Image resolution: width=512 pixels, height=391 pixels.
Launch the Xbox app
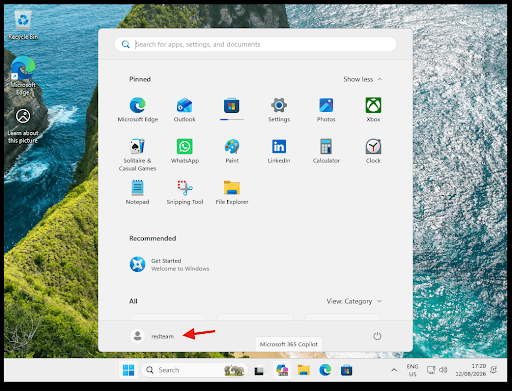373,110
